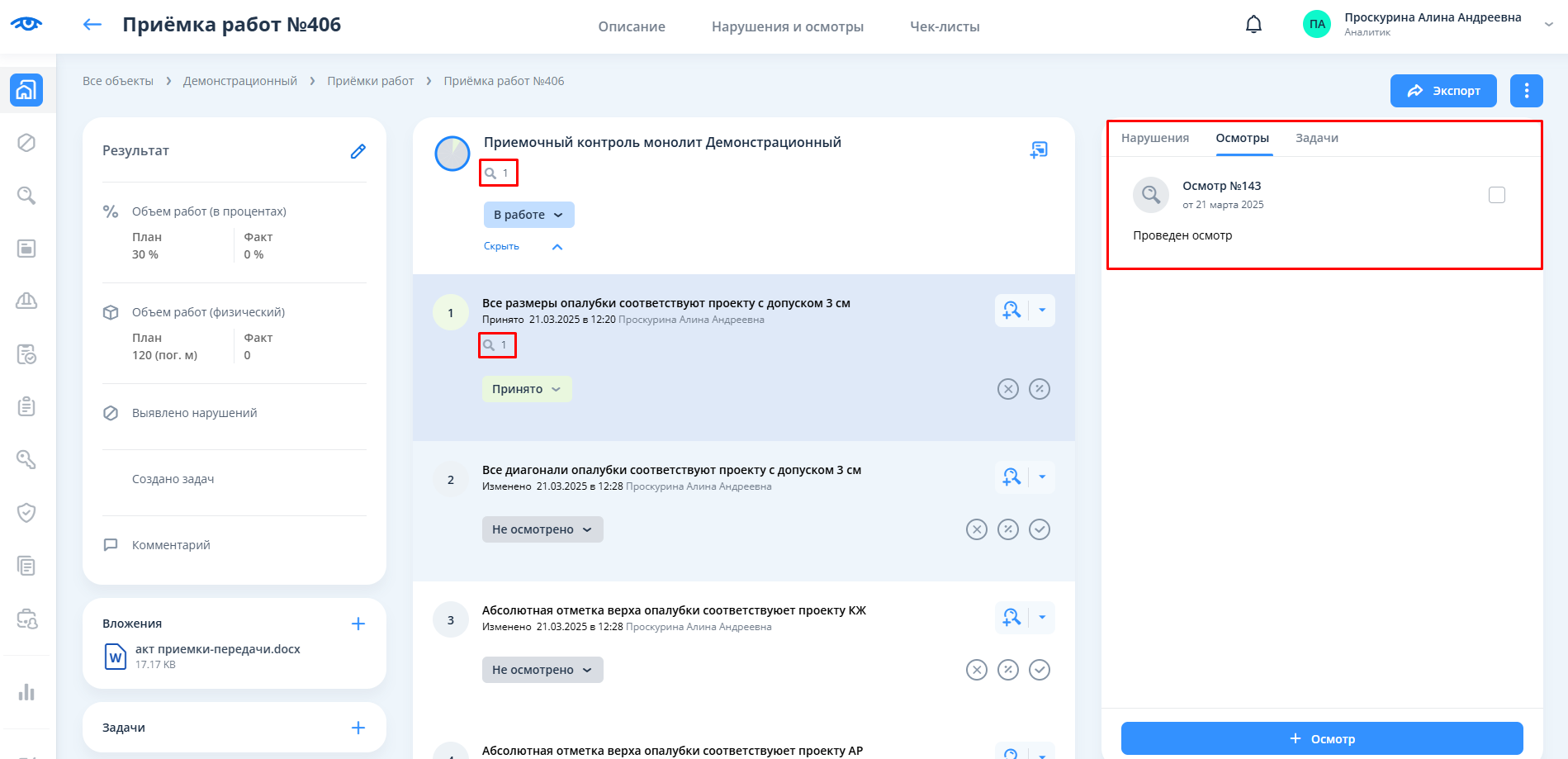Collapse the checklist using Скрыть
Screen dimensions: 1568x759
[x=502, y=246]
